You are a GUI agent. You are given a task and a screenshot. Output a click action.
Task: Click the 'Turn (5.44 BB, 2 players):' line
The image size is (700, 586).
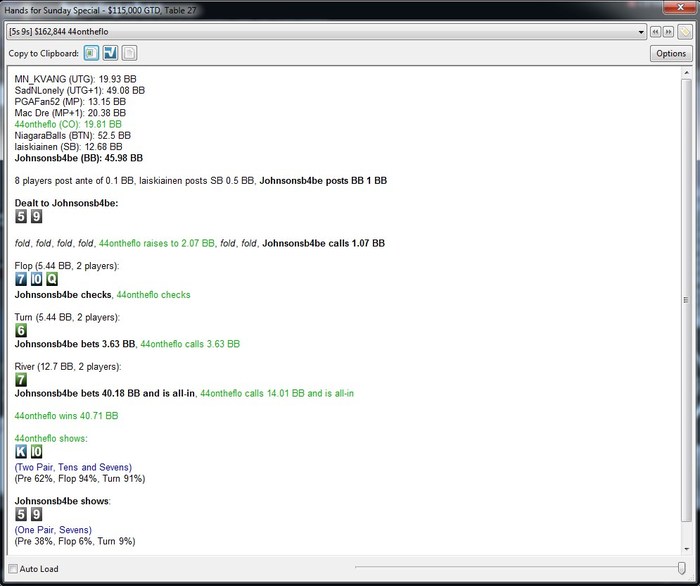pyautogui.click(x=67, y=317)
